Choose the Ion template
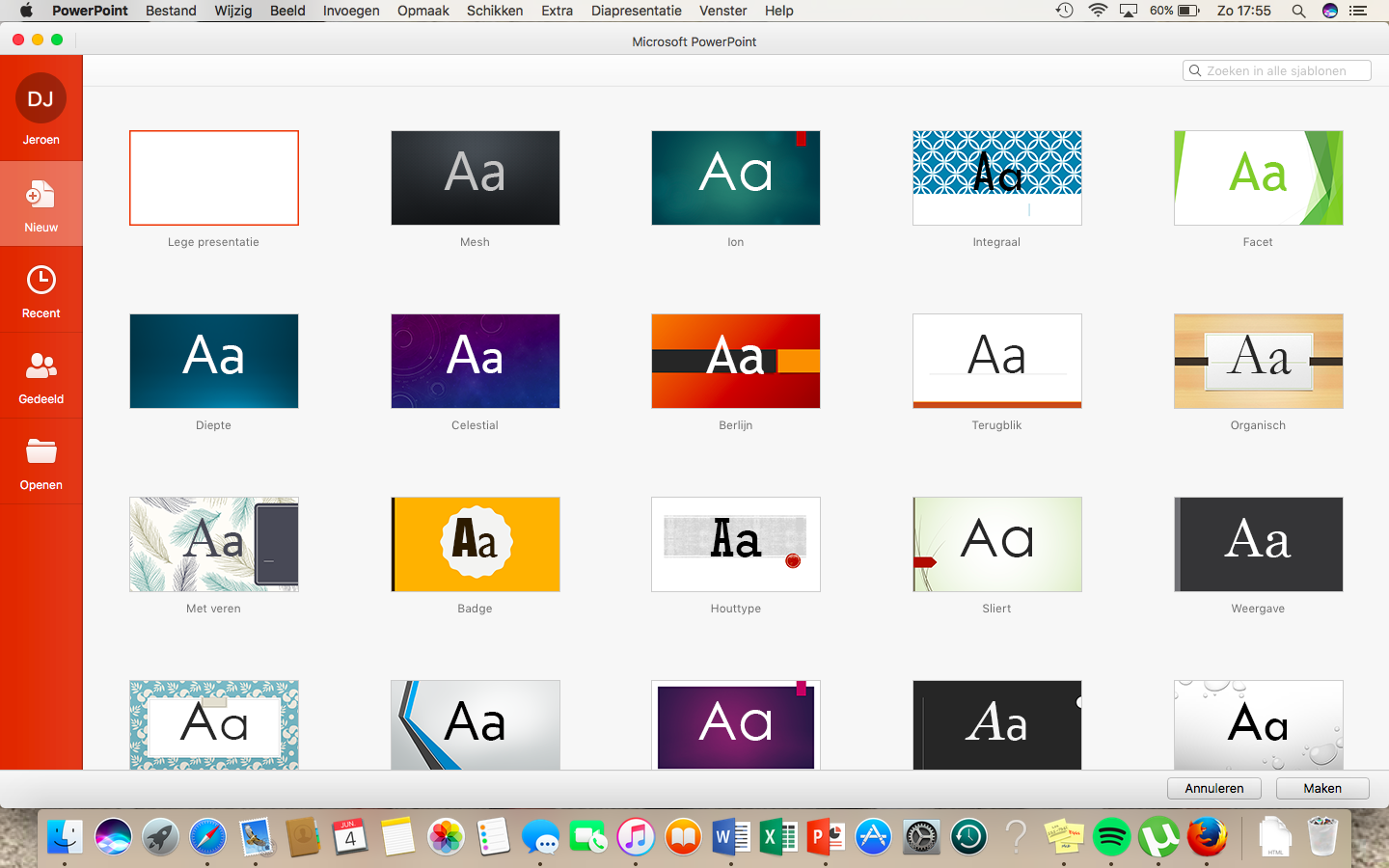This screenshot has height=868, width=1389. click(x=736, y=177)
